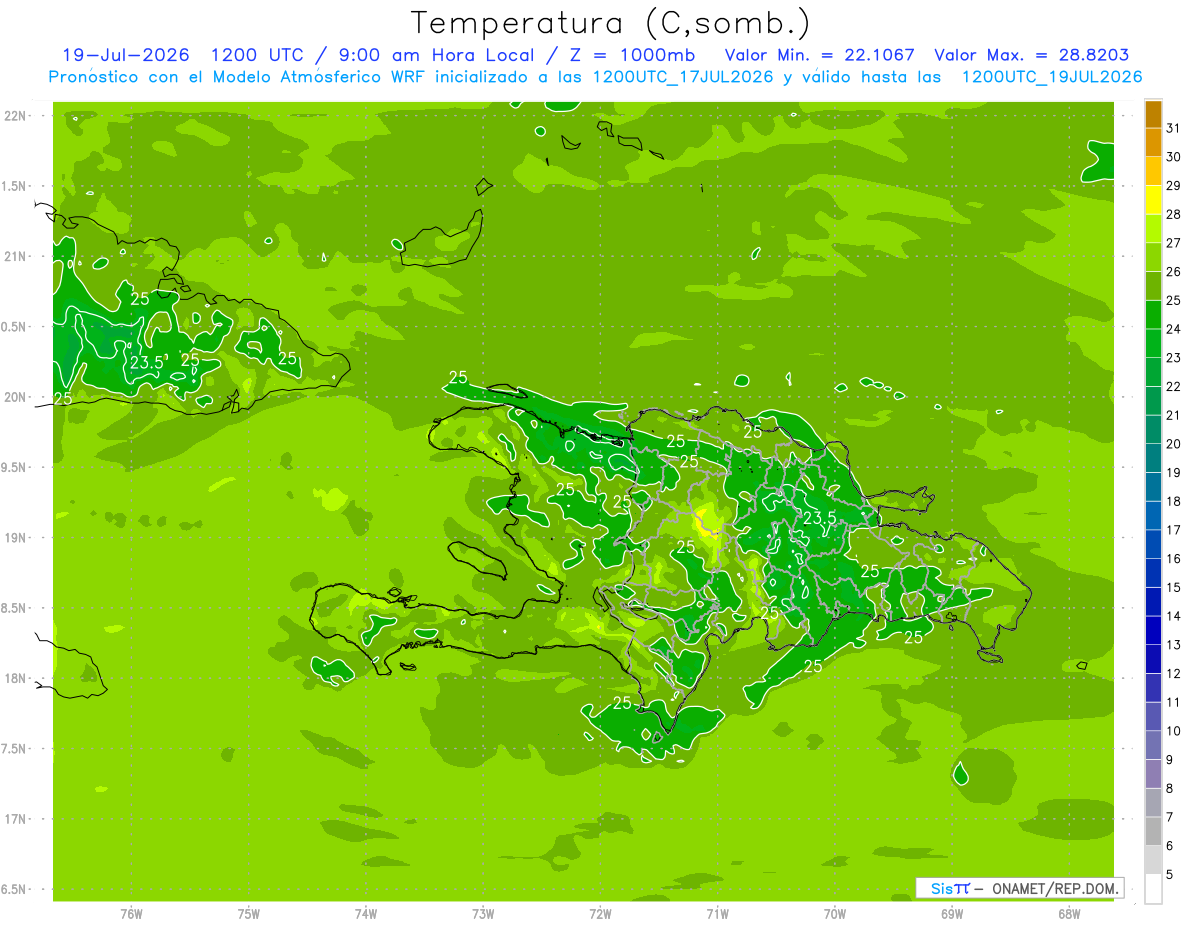Viewport: 1200px width, 927px height.
Task: Click the "73W" longitude axis label
Action: pos(483,913)
